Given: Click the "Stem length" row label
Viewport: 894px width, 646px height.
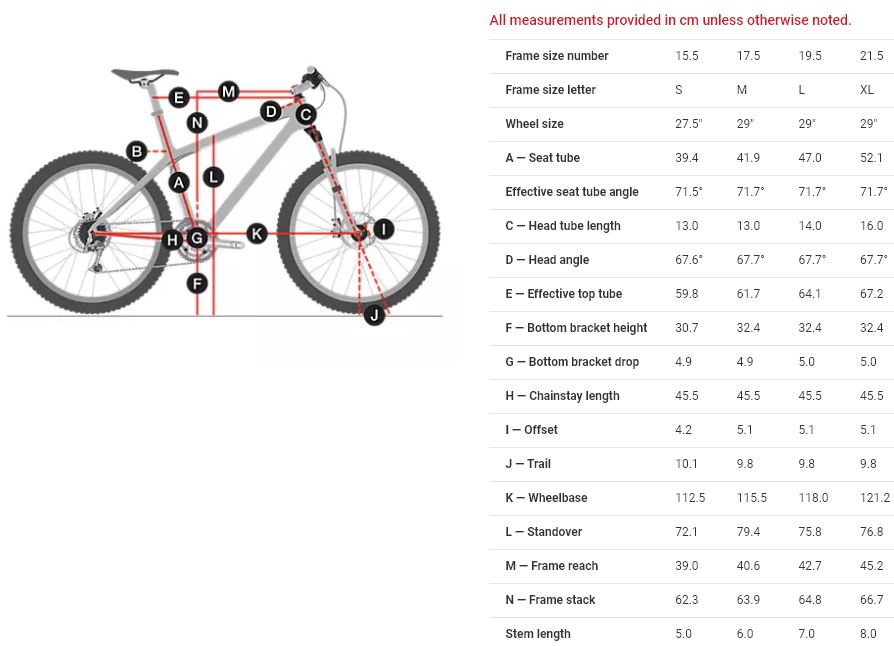Looking at the screenshot, I should tap(538, 634).
